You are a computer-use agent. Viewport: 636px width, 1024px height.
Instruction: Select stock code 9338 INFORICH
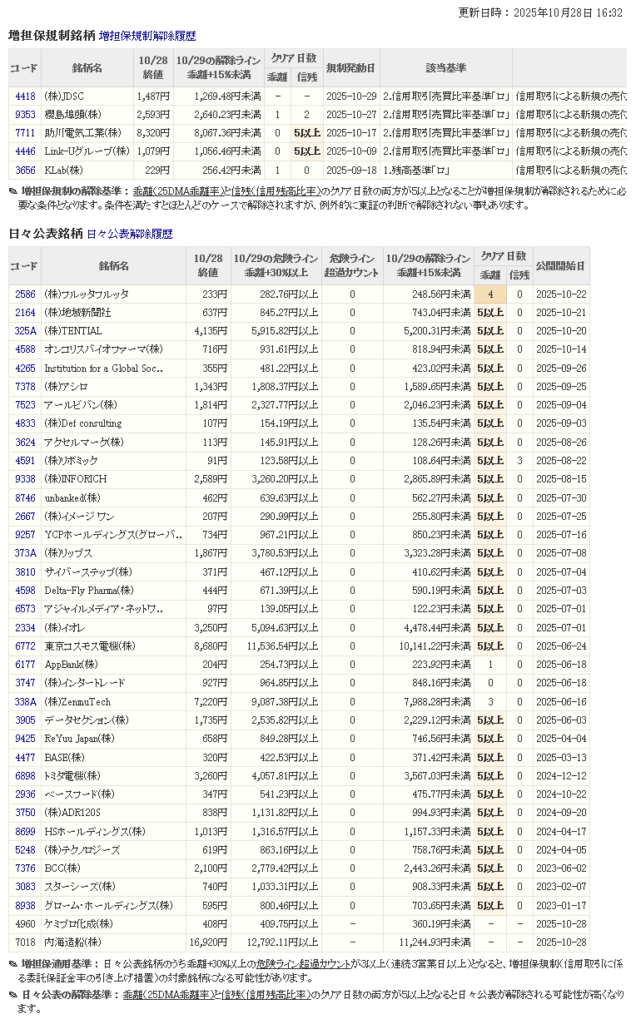coord(25,479)
